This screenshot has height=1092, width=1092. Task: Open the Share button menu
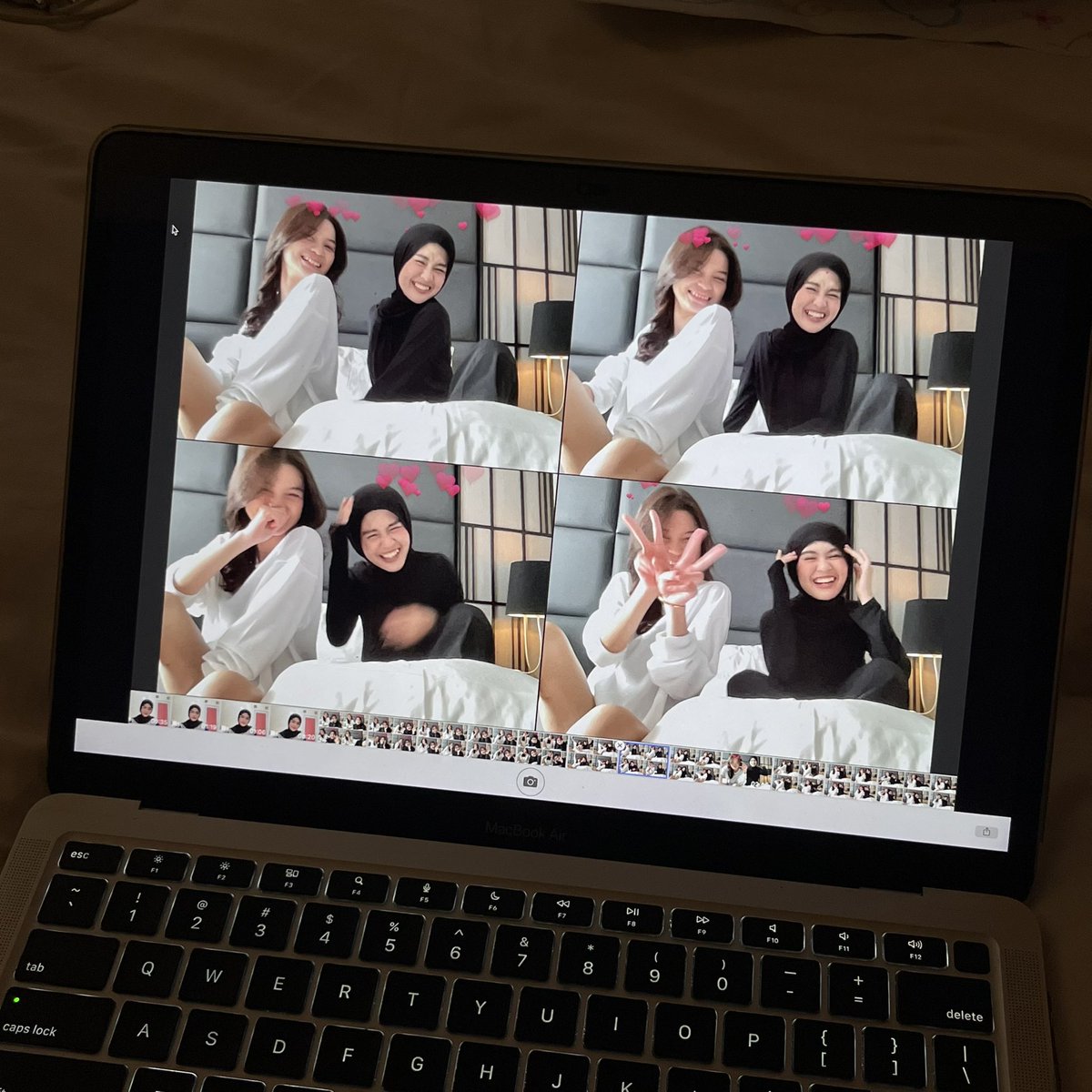986,831
